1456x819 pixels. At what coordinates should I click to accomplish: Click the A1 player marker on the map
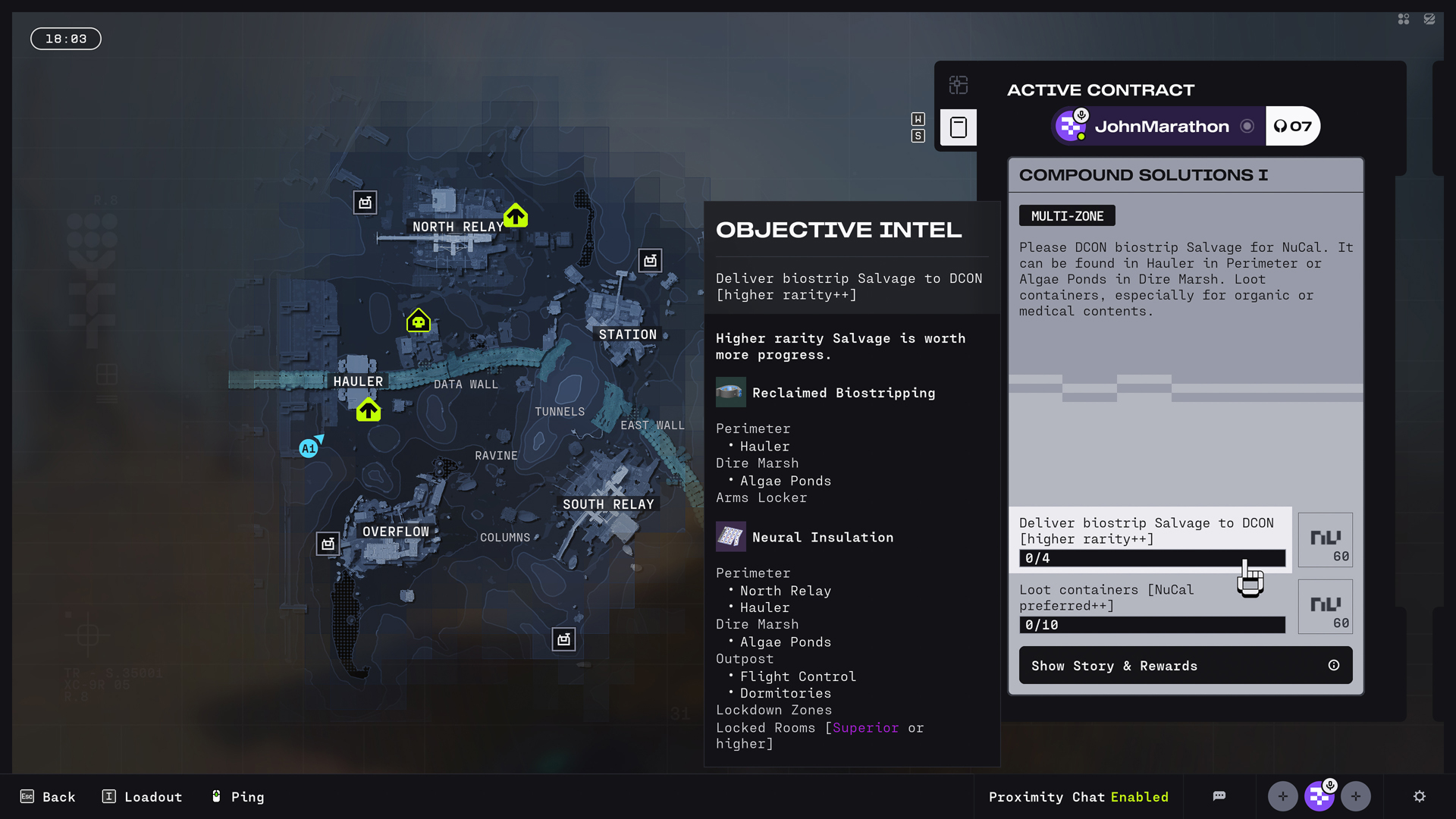pos(308,447)
